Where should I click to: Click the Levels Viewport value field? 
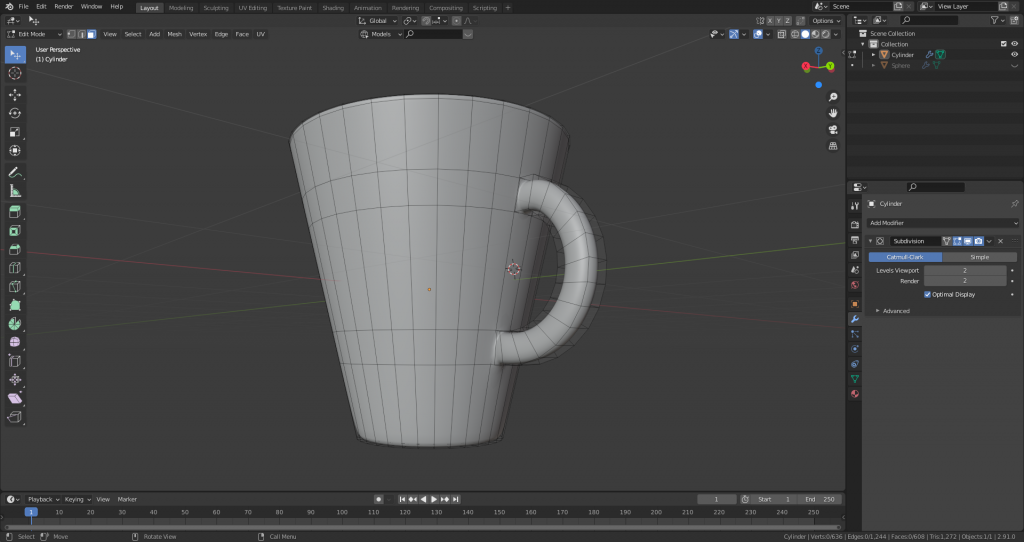tap(964, 270)
